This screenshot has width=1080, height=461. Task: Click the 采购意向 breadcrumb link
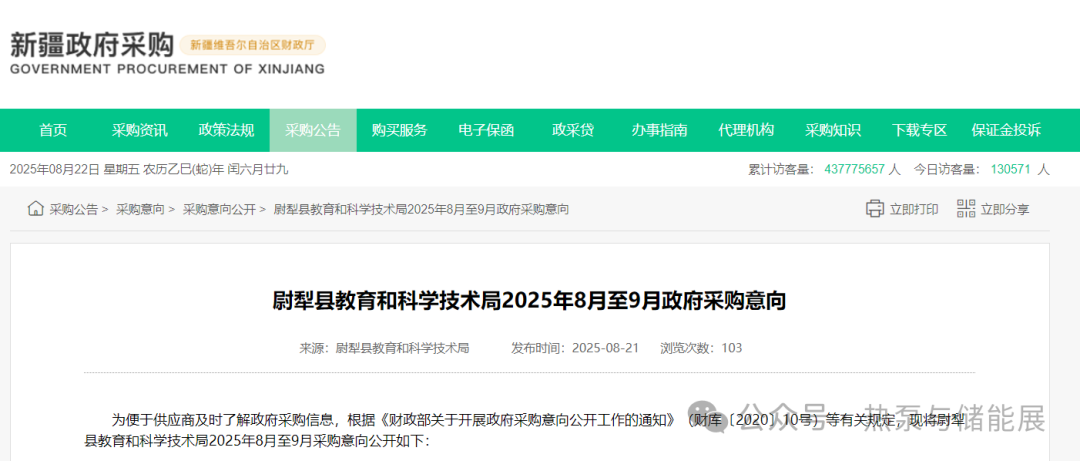141,209
